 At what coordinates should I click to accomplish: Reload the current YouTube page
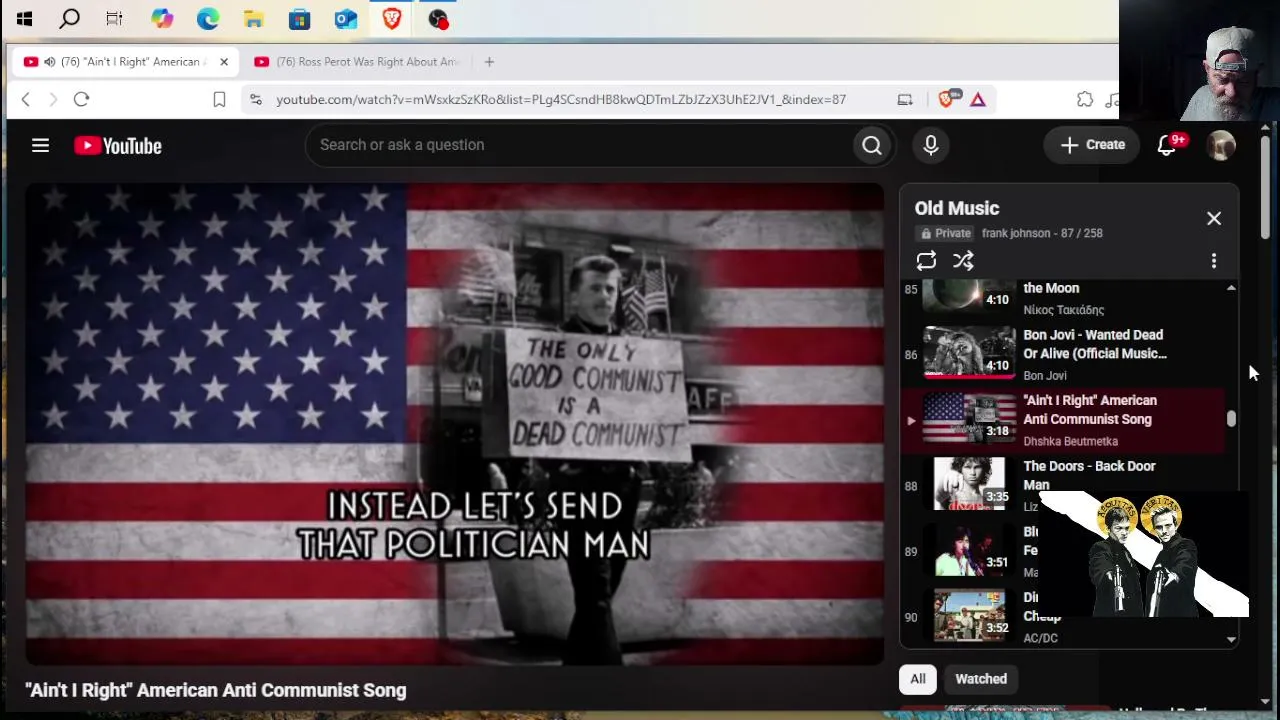click(82, 99)
